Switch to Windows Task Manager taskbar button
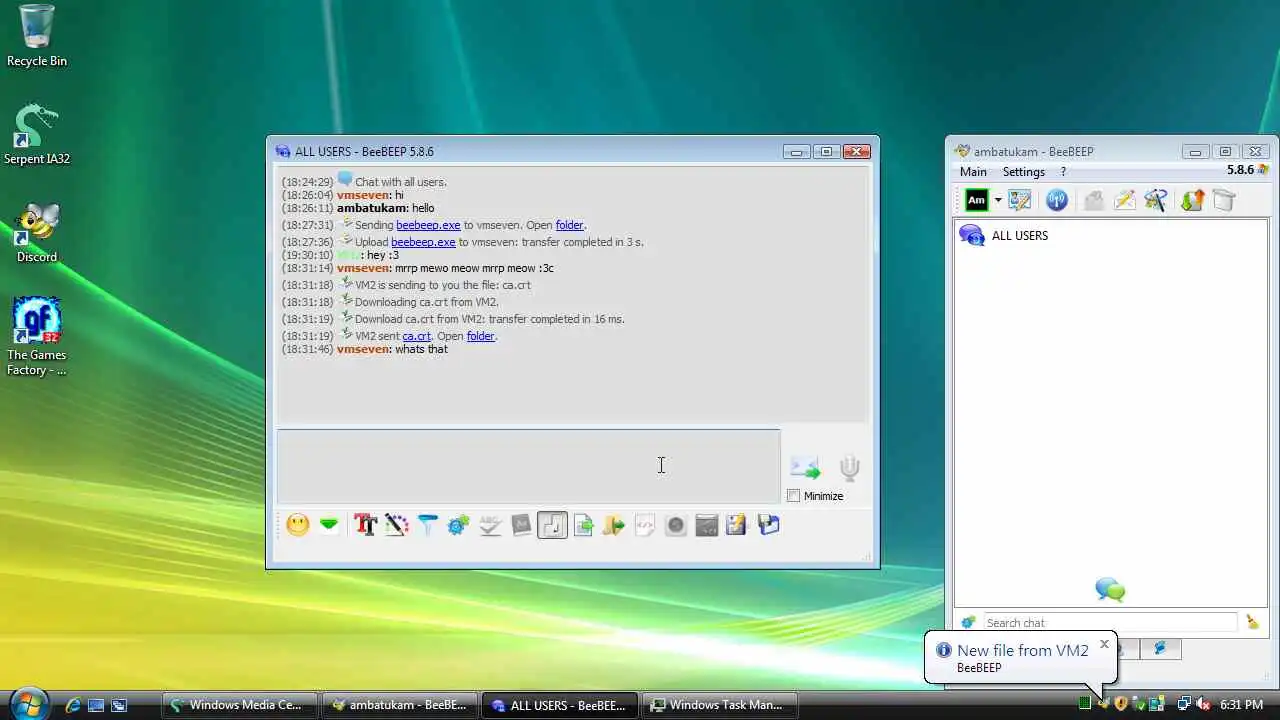 click(719, 705)
